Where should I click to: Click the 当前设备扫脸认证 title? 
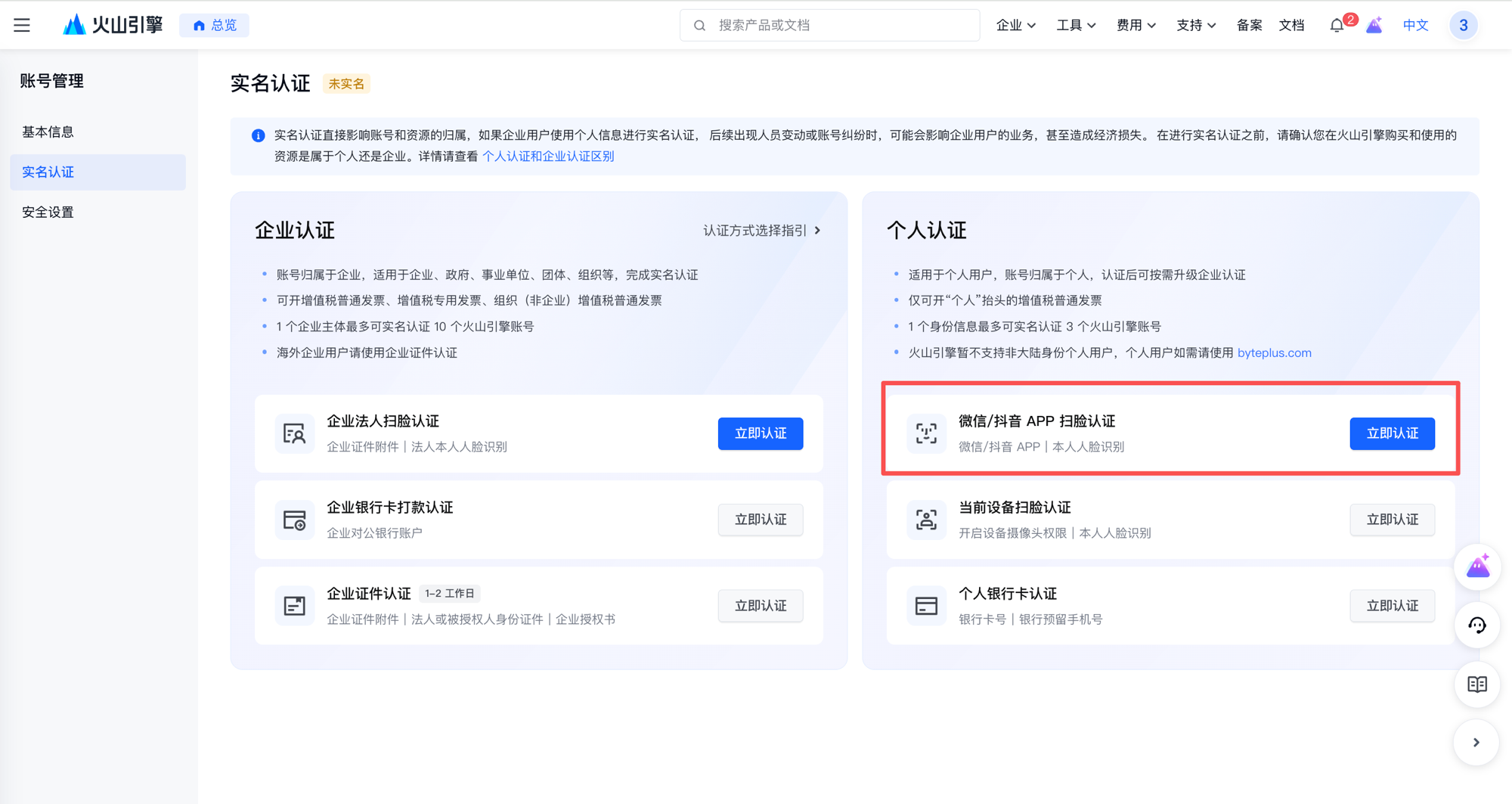[1015, 508]
